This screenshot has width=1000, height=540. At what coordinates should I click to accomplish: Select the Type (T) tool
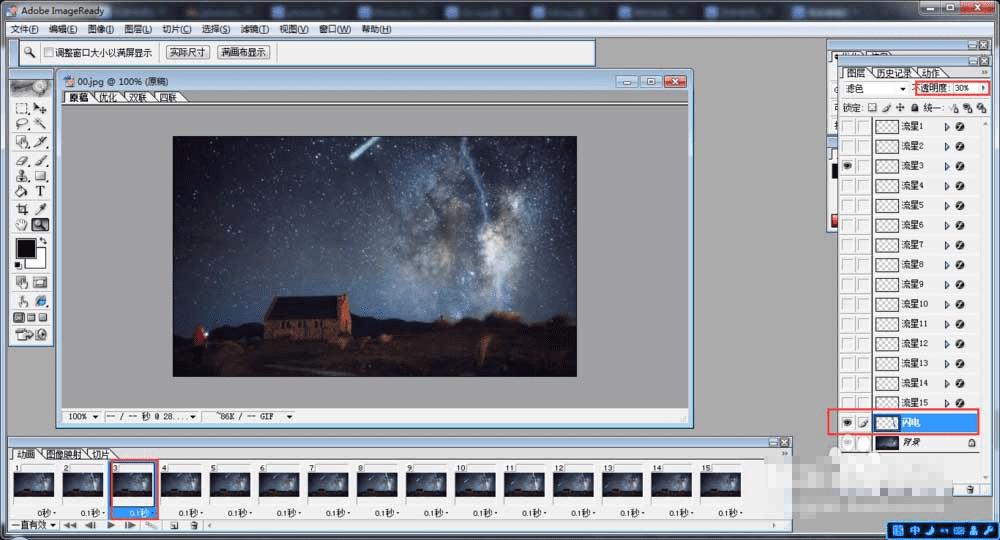pos(41,191)
